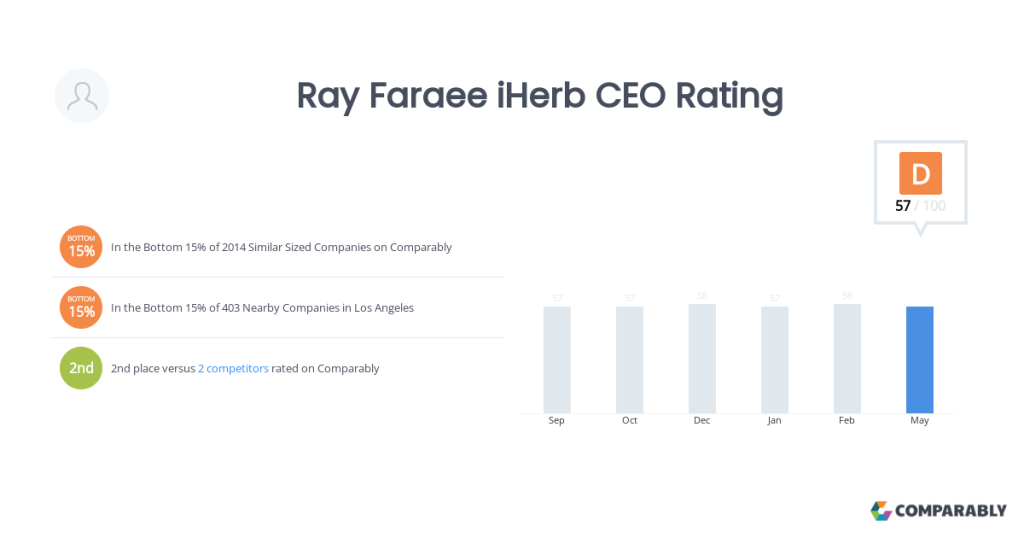Click the Sep axis label

pyautogui.click(x=556, y=420)
